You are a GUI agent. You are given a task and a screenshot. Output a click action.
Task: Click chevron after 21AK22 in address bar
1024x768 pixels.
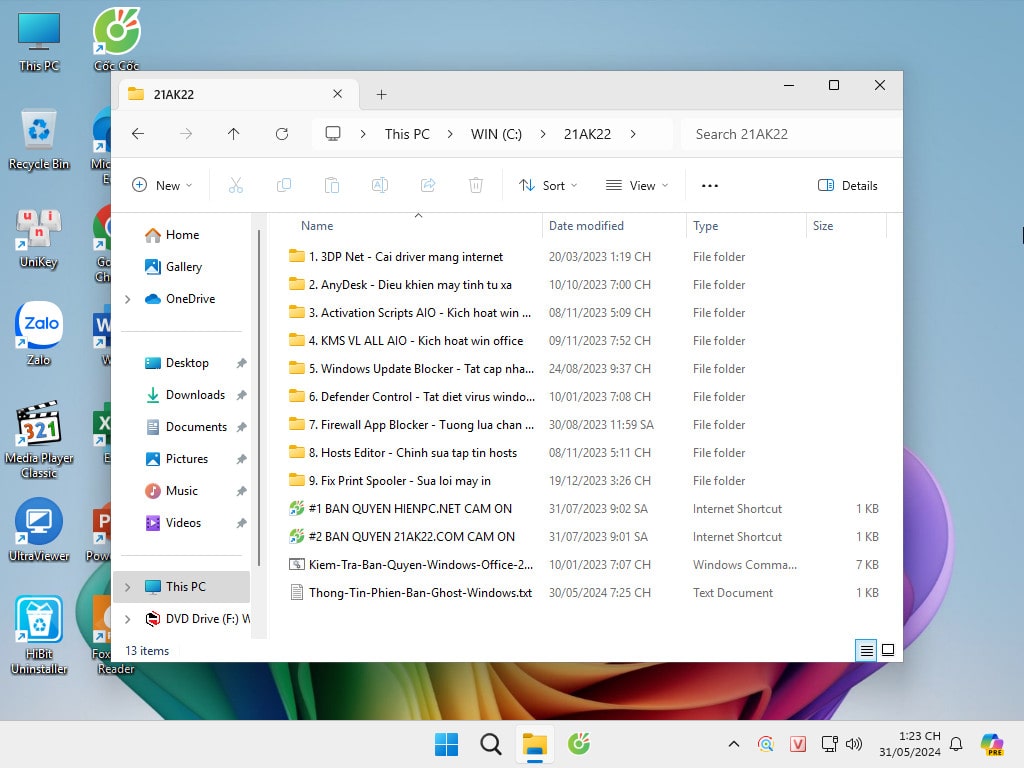tap(633, 134)
